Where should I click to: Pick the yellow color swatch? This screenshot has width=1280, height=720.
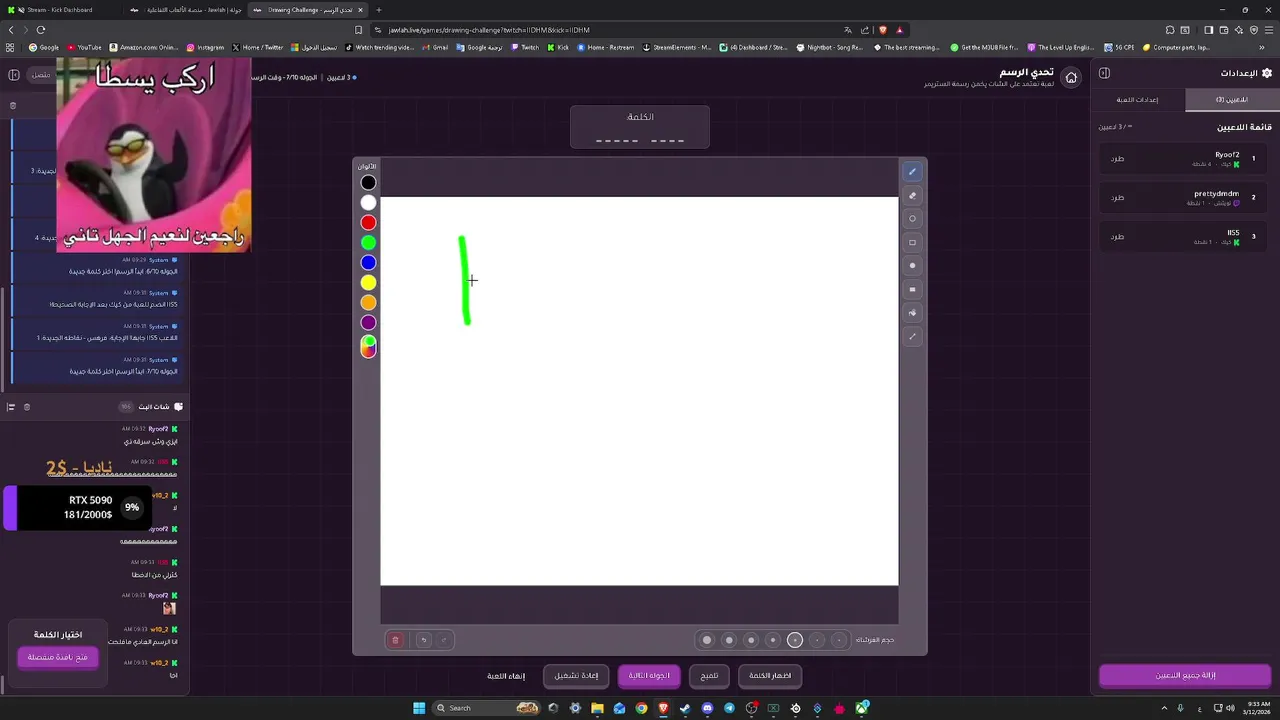click(x=368, y=283)
